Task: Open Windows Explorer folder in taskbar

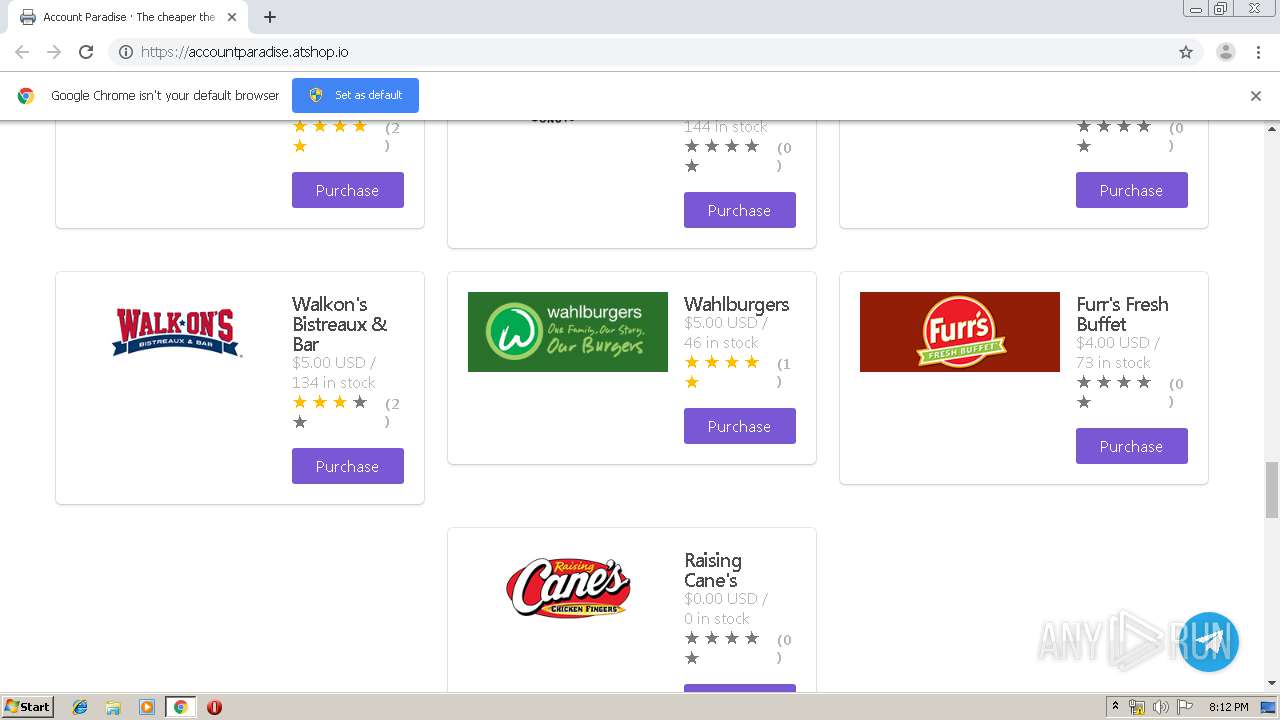Action: click(x=113, y=707)
